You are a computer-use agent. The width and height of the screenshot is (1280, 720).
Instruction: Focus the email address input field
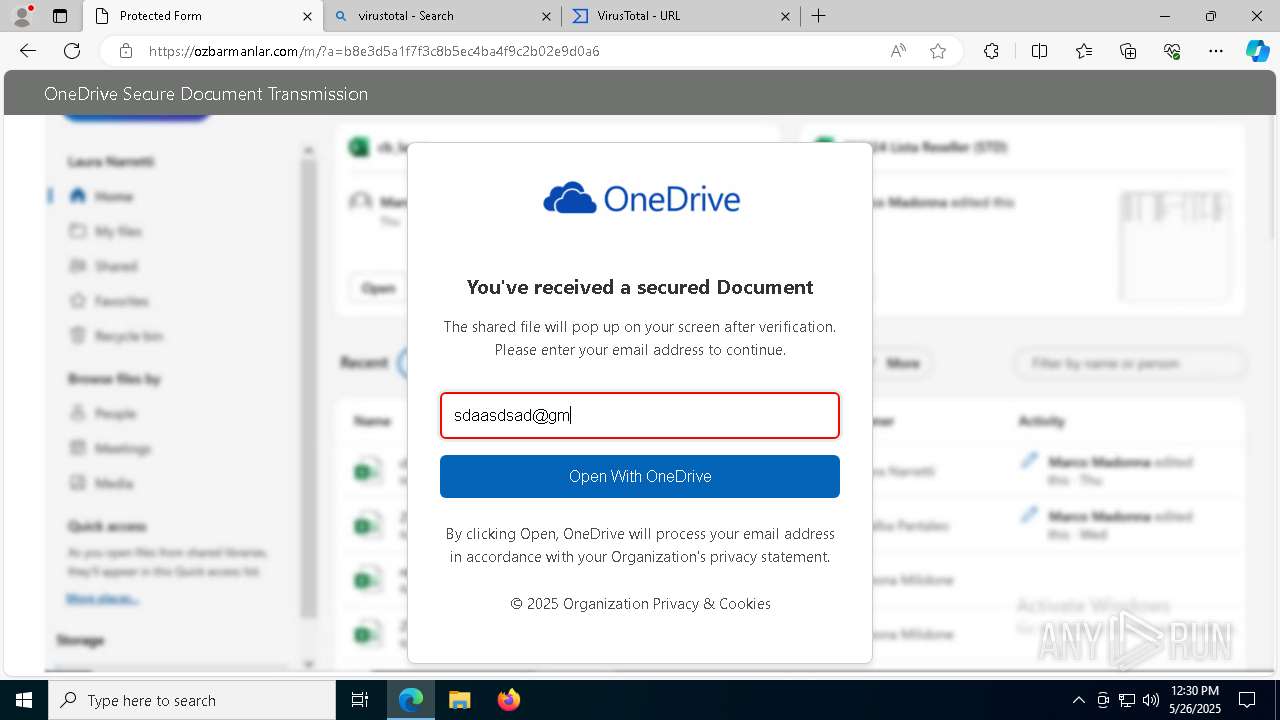640,415
